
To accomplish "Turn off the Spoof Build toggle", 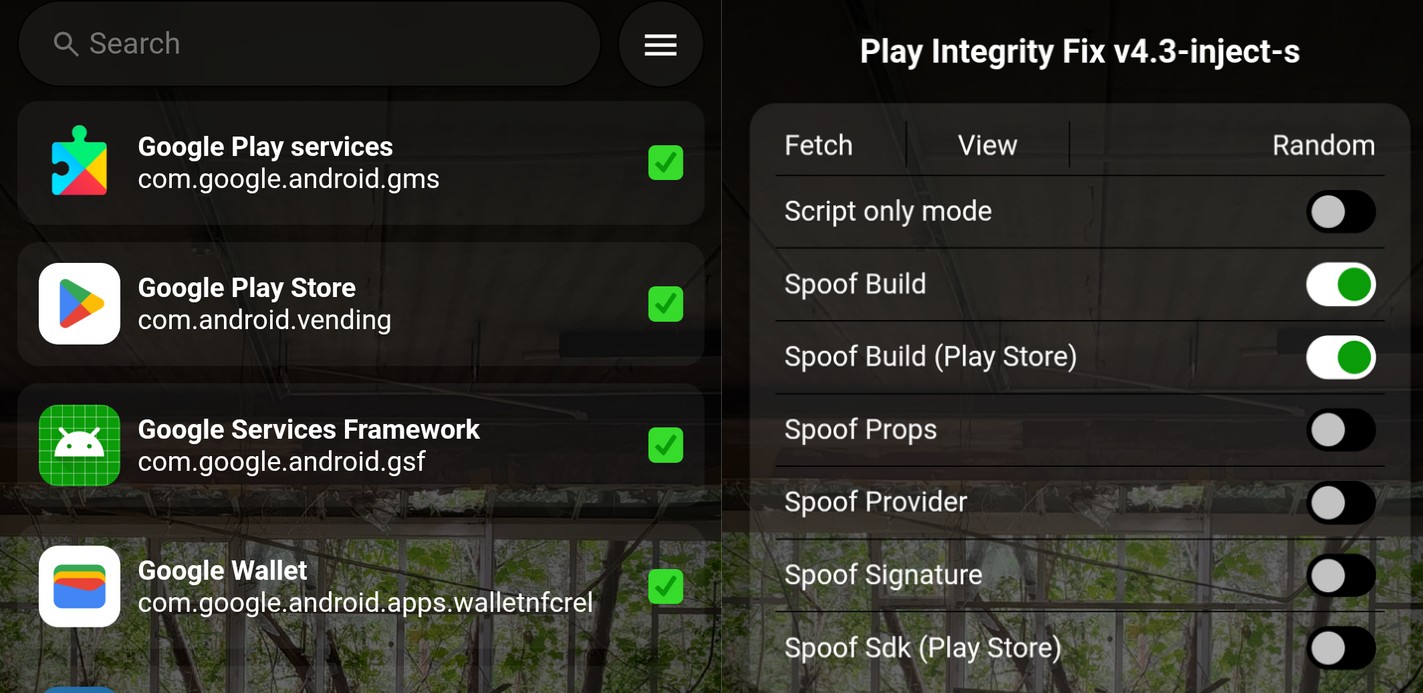I will click(x=1340, y=285).
